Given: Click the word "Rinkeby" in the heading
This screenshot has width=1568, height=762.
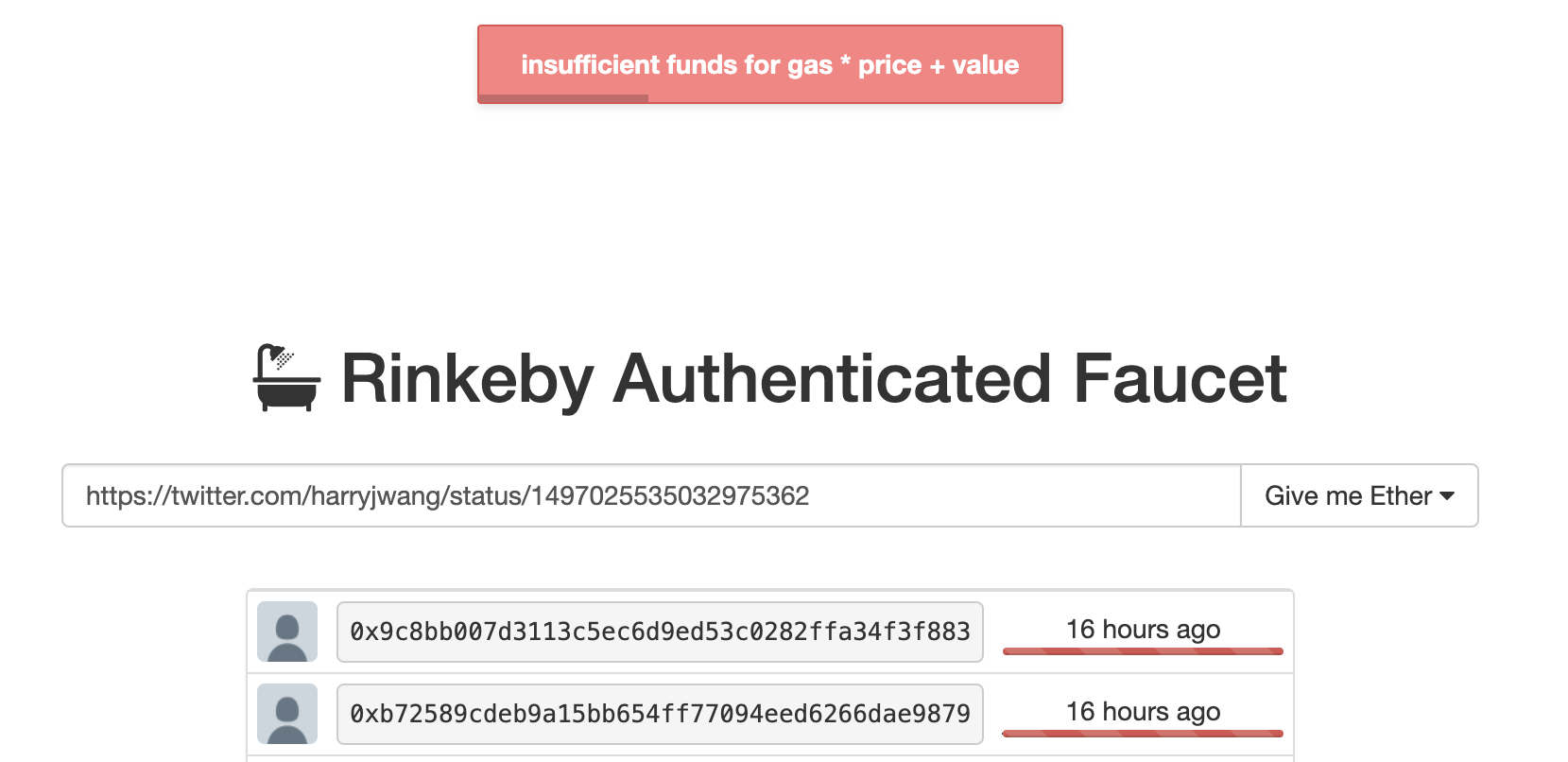Looking at the screenshot, I should tap(467, 379).
